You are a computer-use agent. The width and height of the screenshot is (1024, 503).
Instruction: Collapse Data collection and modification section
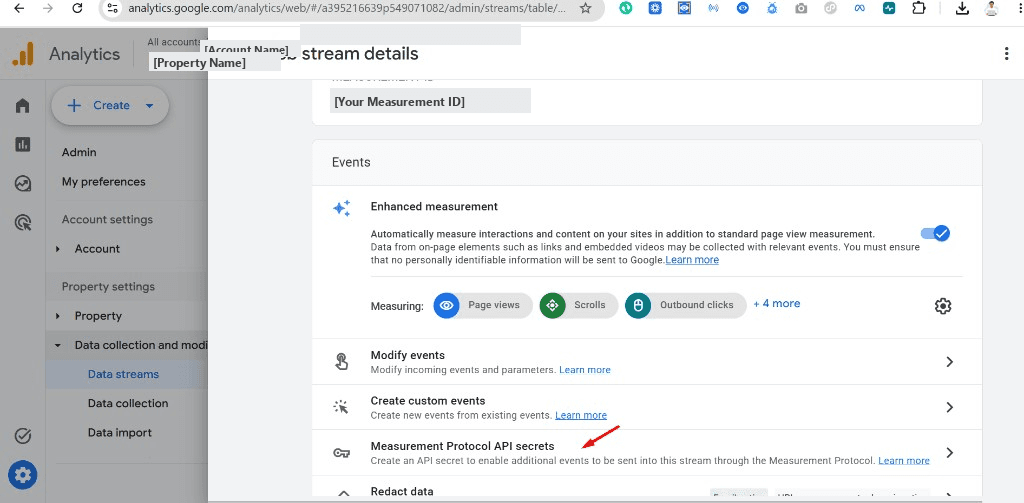(x=58, y=346)
